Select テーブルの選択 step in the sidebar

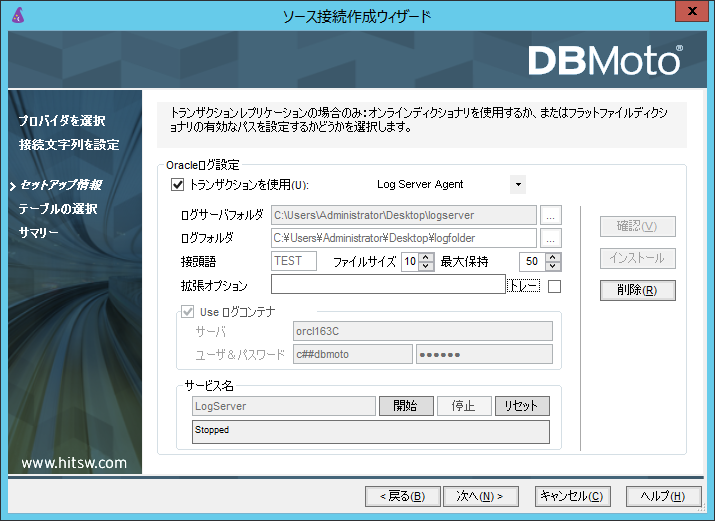point(58,209)
